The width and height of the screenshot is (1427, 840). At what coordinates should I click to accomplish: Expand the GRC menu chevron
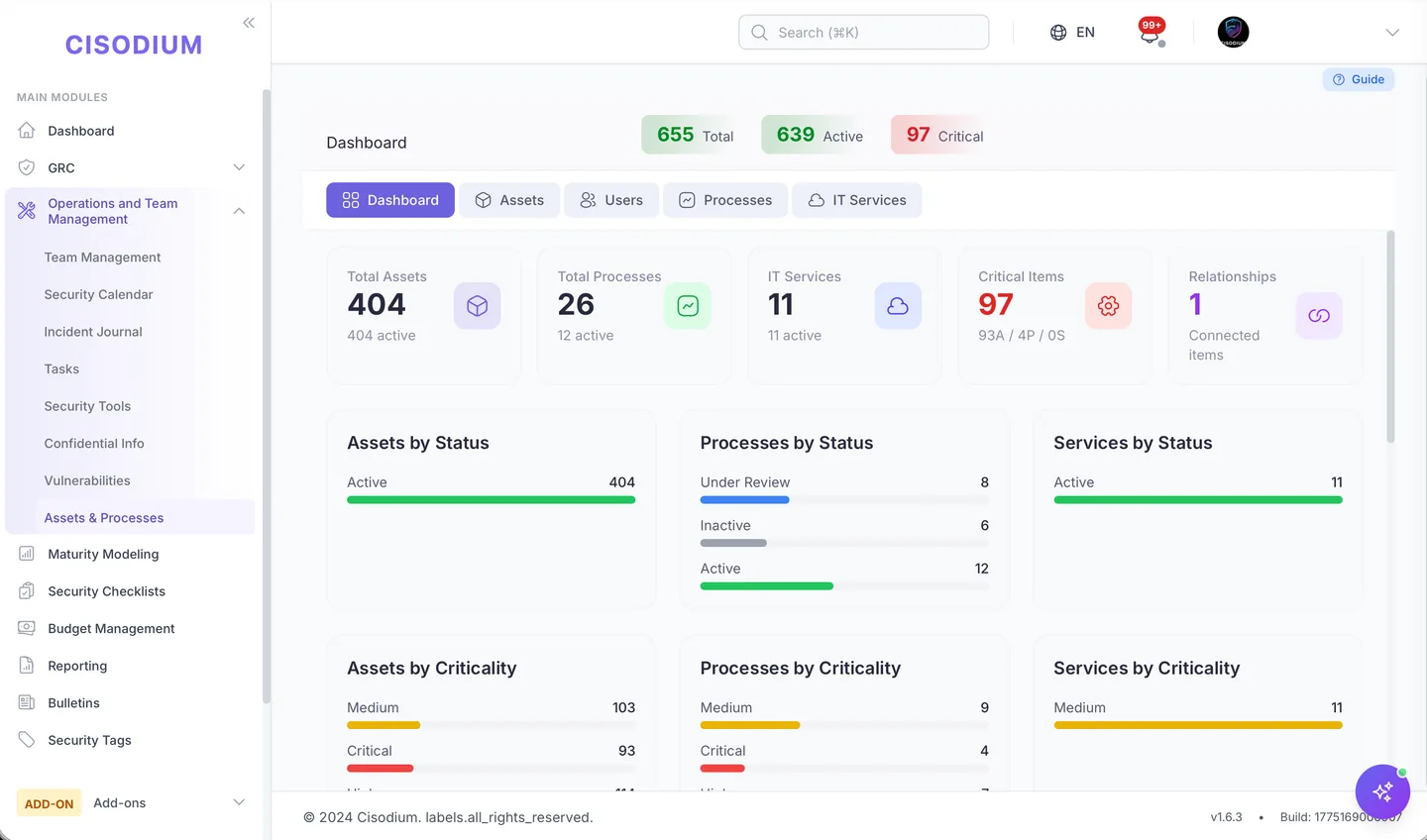239,167
